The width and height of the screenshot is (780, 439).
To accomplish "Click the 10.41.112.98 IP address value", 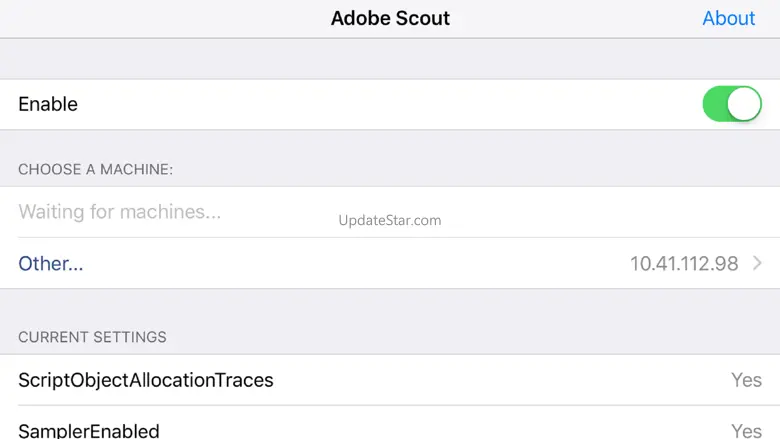I will [x=684, y=264].
